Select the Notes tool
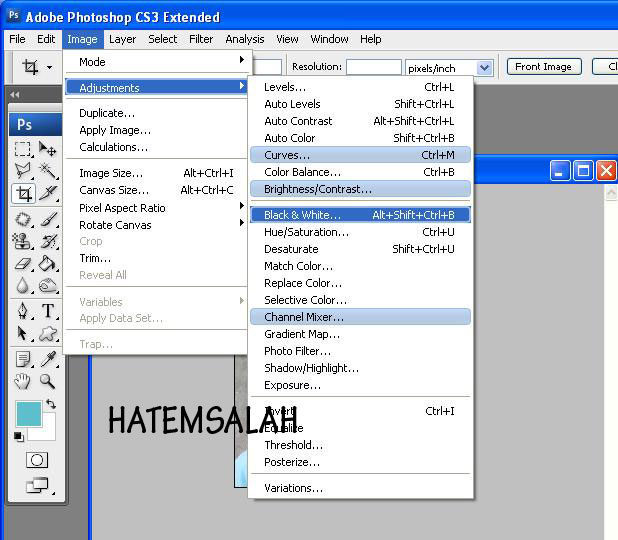Image resolution: width=618 pixels, height=540 pixels. pos(22,359)
